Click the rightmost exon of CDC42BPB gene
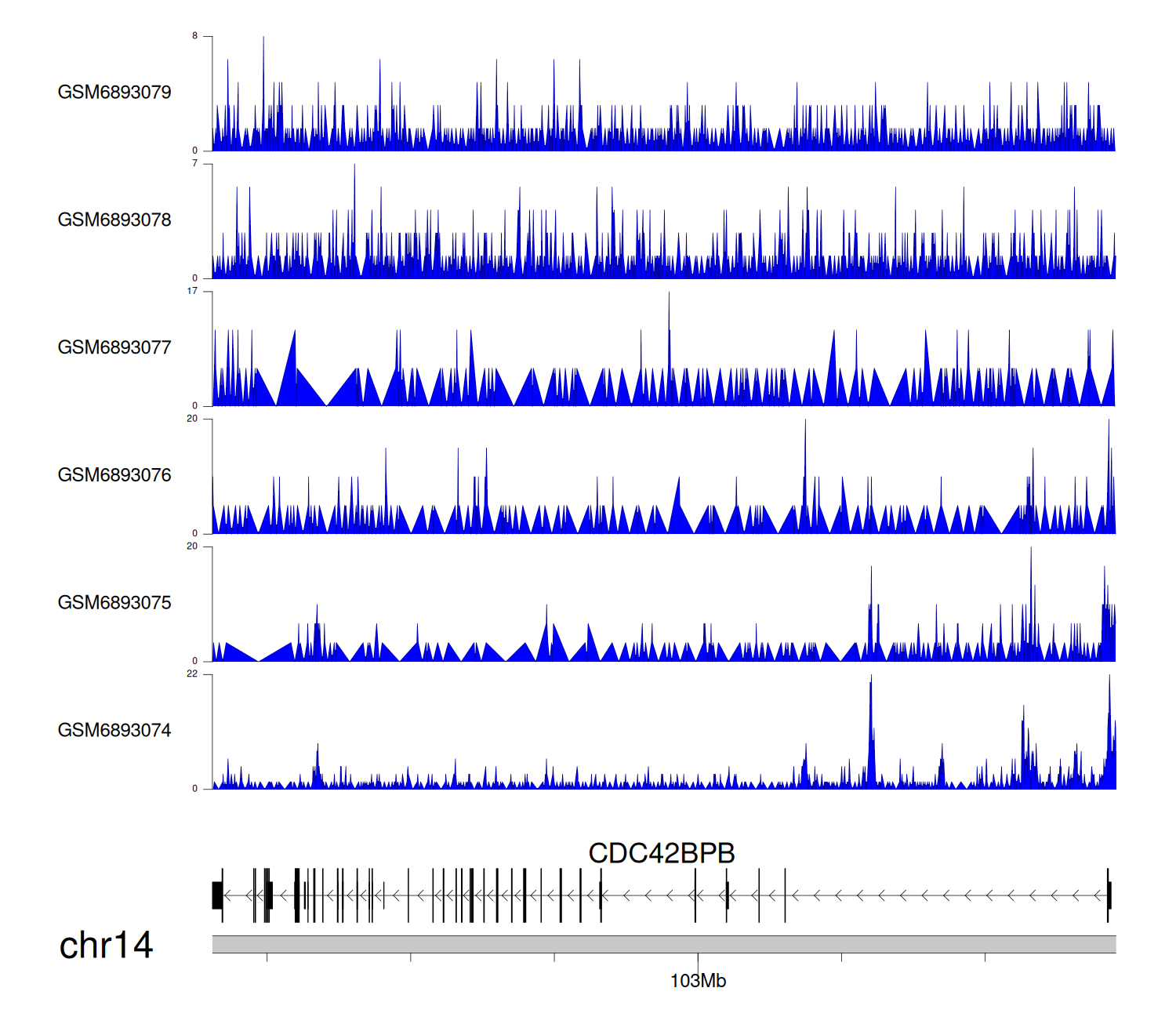The width and height of the screenshot is (1176, 1035). point(1109,895)
